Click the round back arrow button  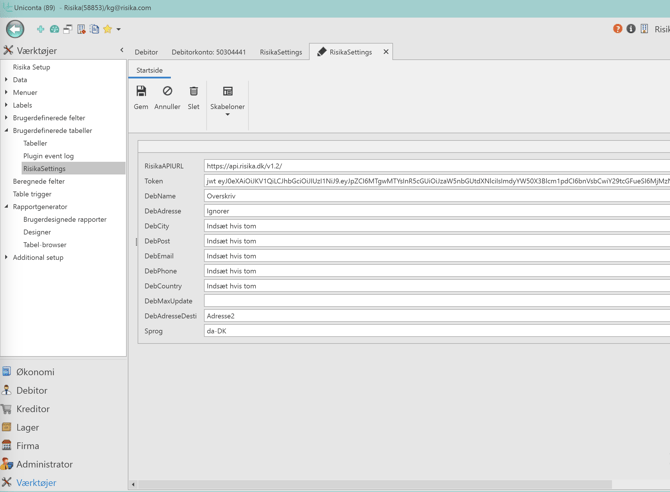[x=15, y=29]
